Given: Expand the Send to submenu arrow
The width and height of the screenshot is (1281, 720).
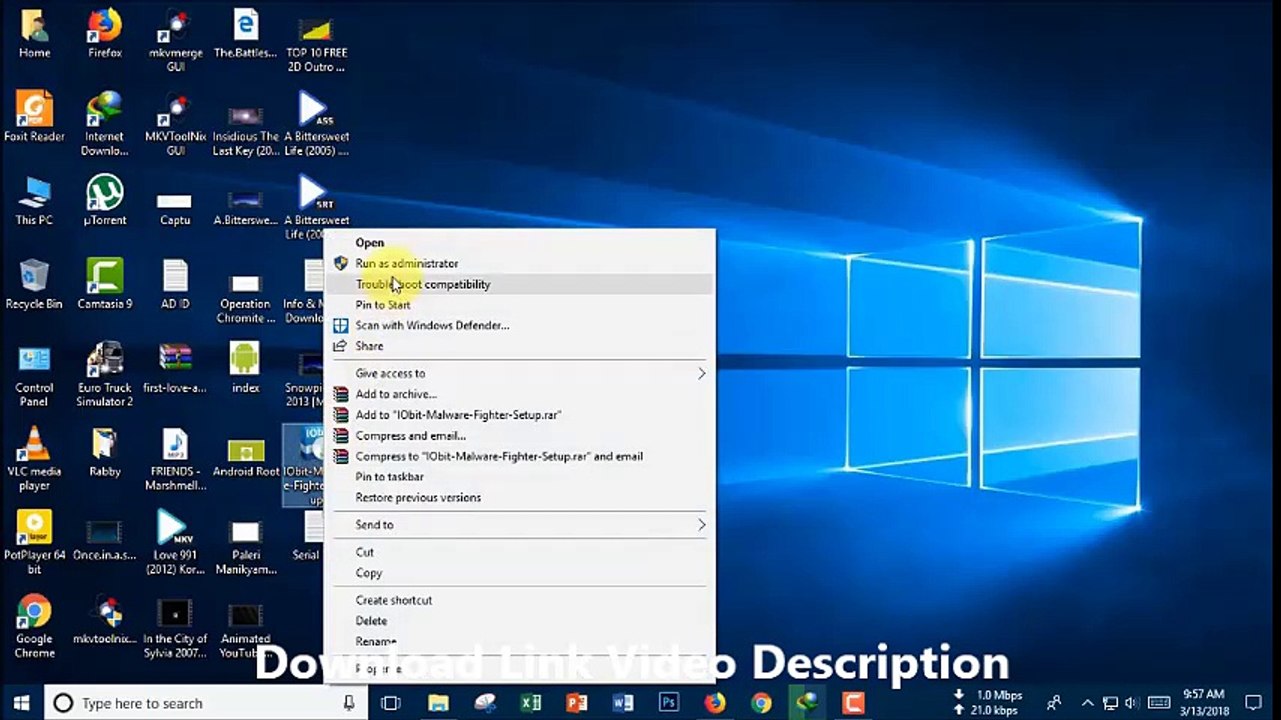Looking at the screenshot, I should point(701,525).
